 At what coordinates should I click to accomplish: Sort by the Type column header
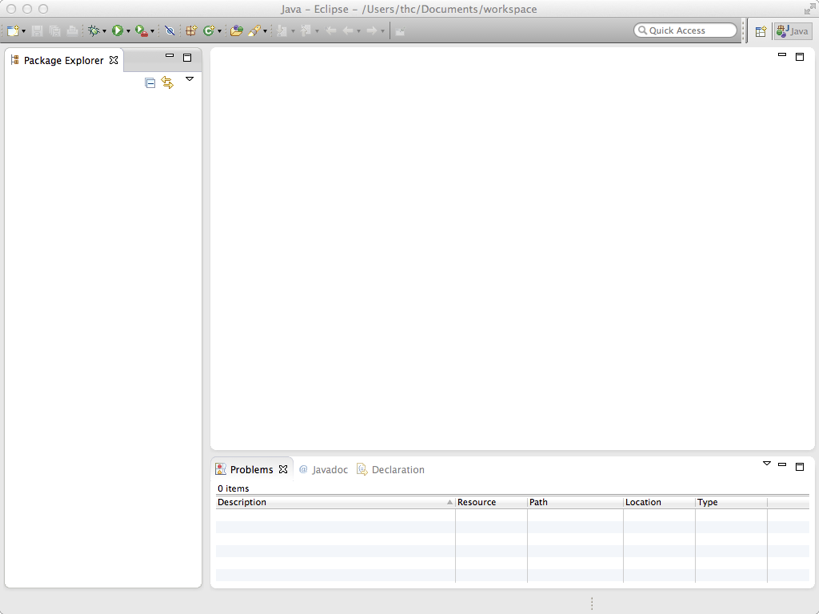coord(732,502)
